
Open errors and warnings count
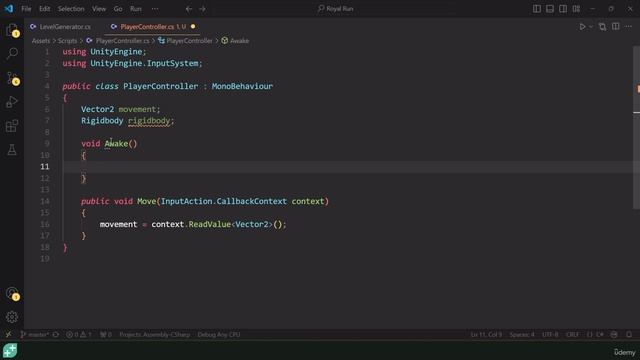pyautogui.click(x=79, y=334)
